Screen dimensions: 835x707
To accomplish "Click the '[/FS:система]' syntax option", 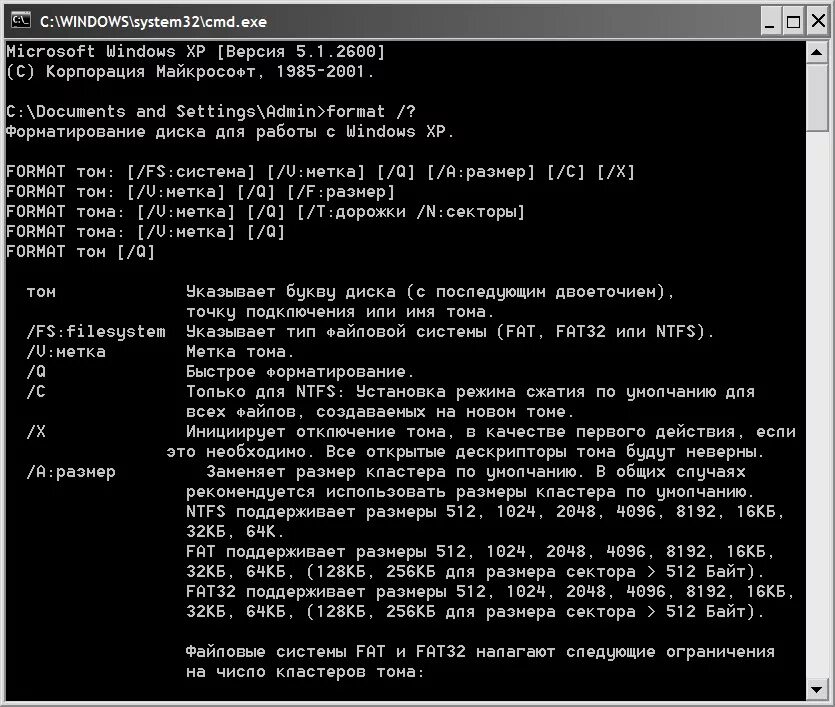I will (191, 171).
